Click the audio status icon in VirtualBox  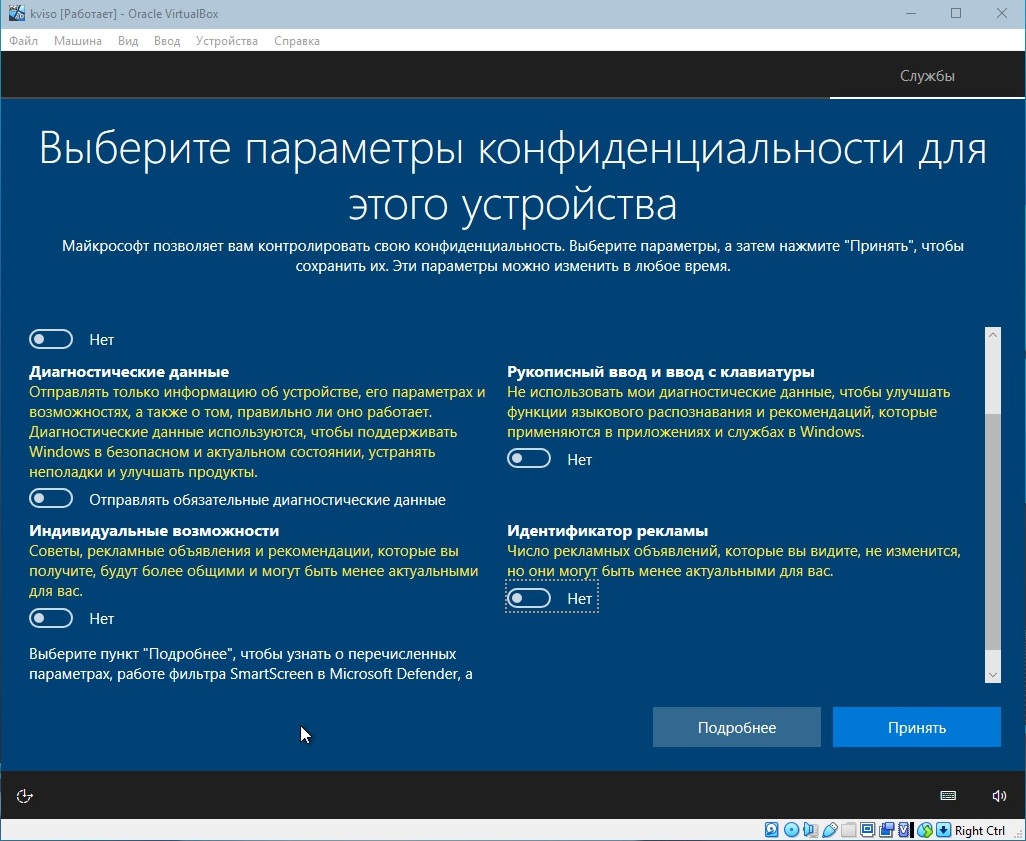tap(810, 830)
